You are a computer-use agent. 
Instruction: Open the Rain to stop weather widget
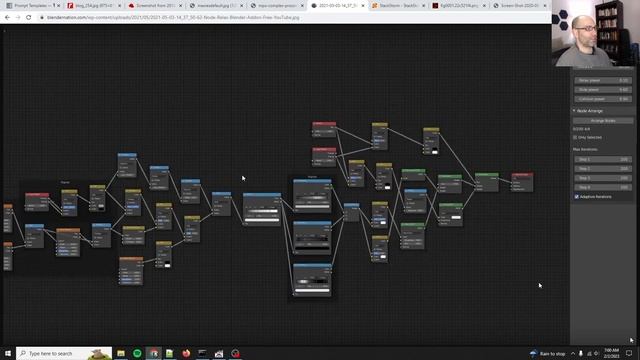point(548,353)
